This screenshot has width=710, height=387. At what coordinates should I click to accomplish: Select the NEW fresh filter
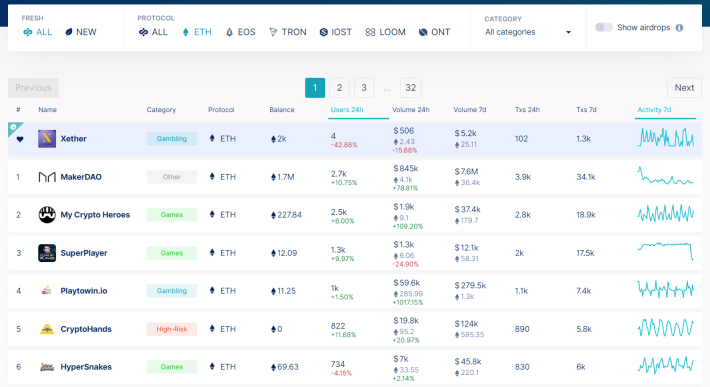point(81,32)
